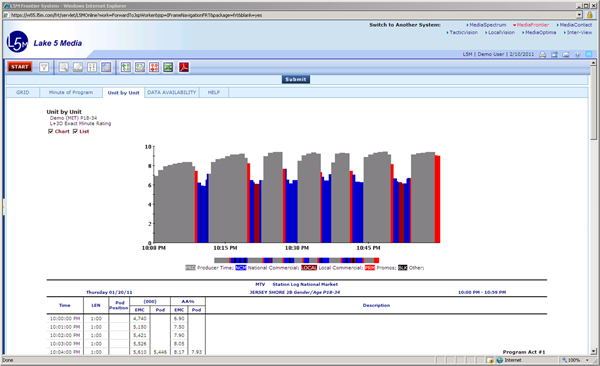
Task: Open the filter funnel tool
Action: (44, 67)
